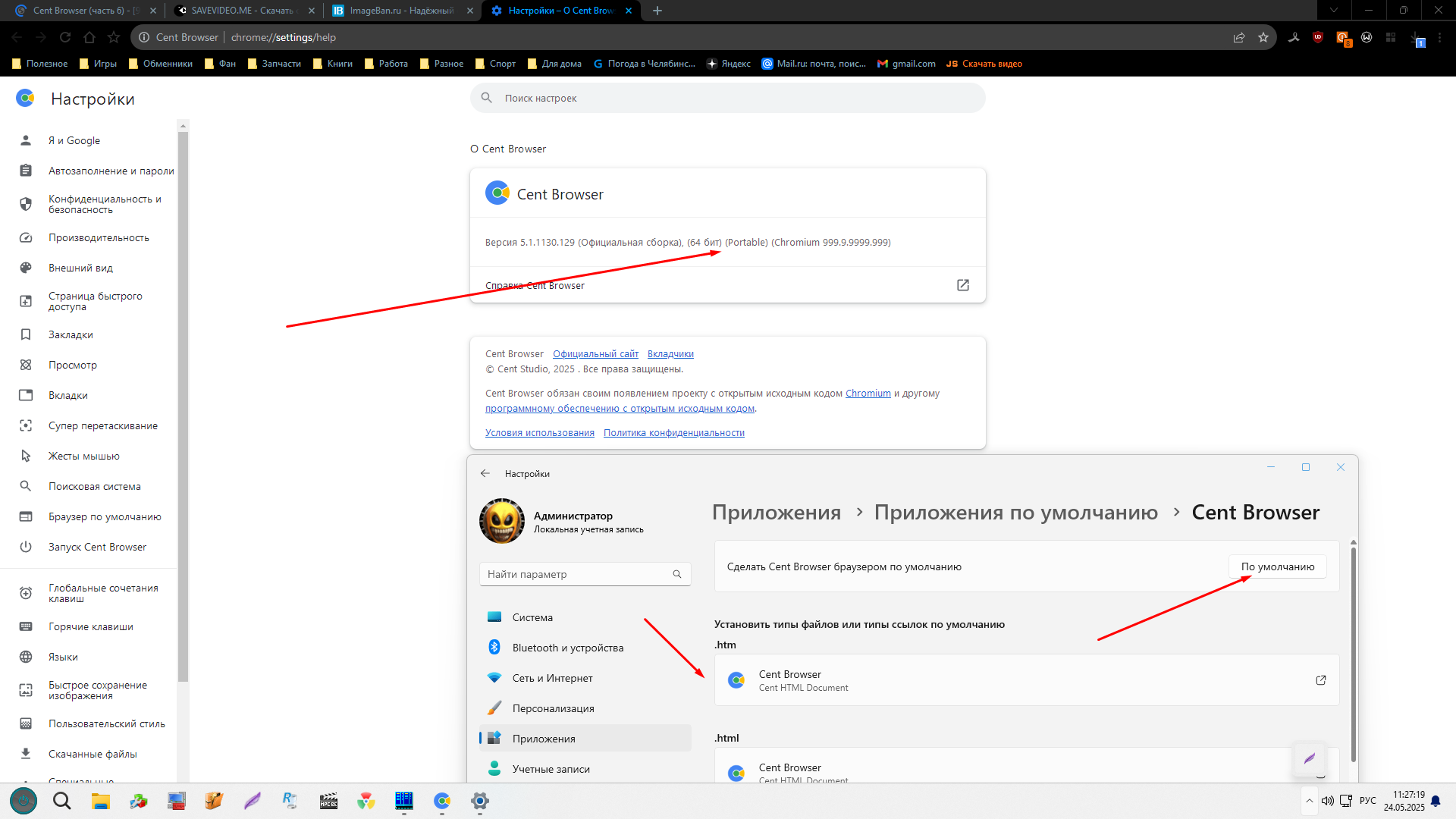Go to browser home page icon
Image resolution: width=1456 pixels, height=819 pixels.
point(89,37)
